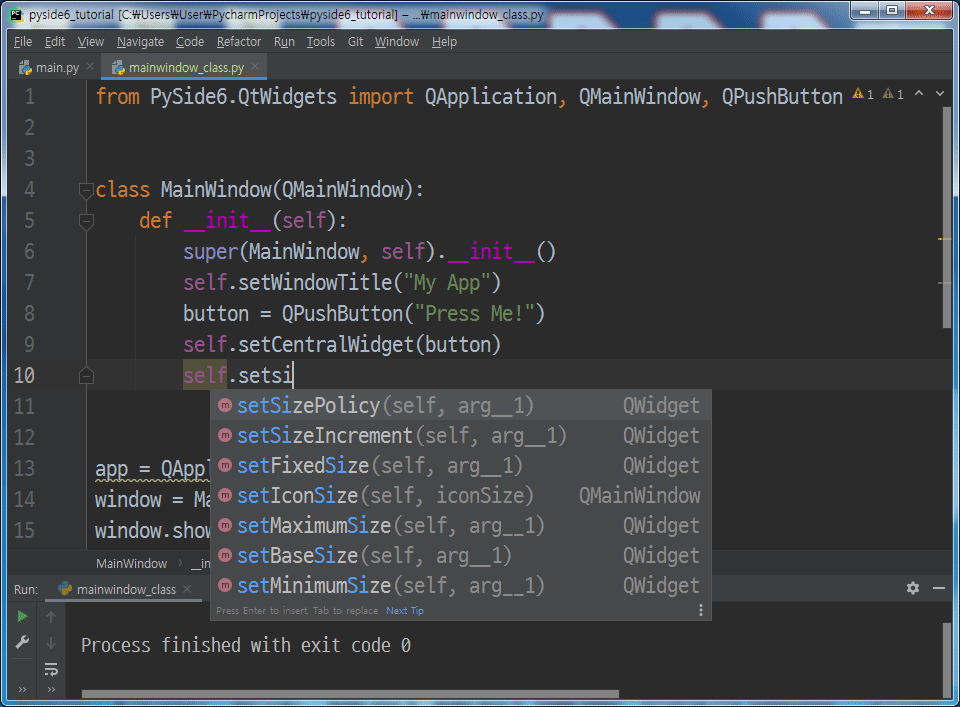Image resolution: width=960 pixels, height=707 pixels.
Task: Choose setSizeIncrement completion suggestion
Action: pyautogui.click(x=460, y=435)
